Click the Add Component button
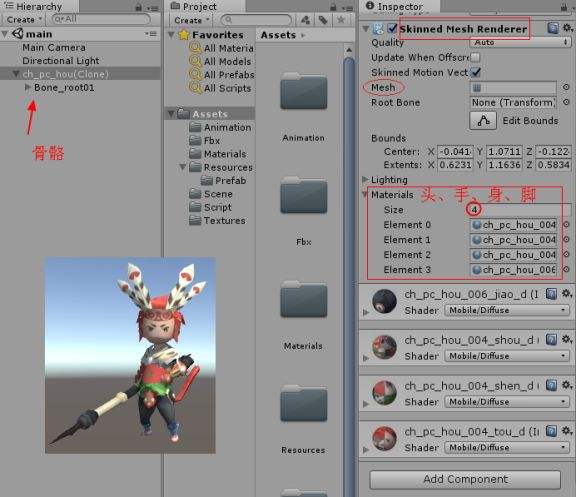576x497 pixels. click(465, 479)
